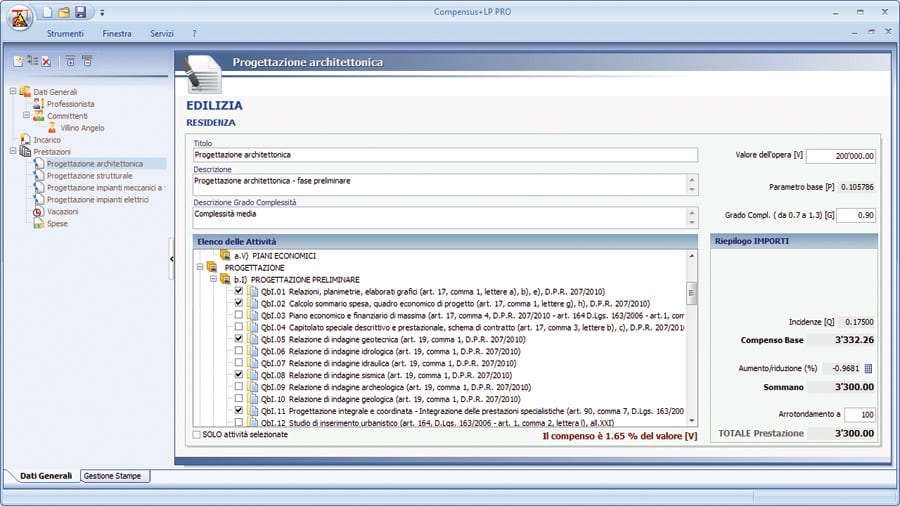Click the Valore dell'opera field 200'000.00
Image resolution: width=900 pixels, height=506 pixels.
click(841, 156)
